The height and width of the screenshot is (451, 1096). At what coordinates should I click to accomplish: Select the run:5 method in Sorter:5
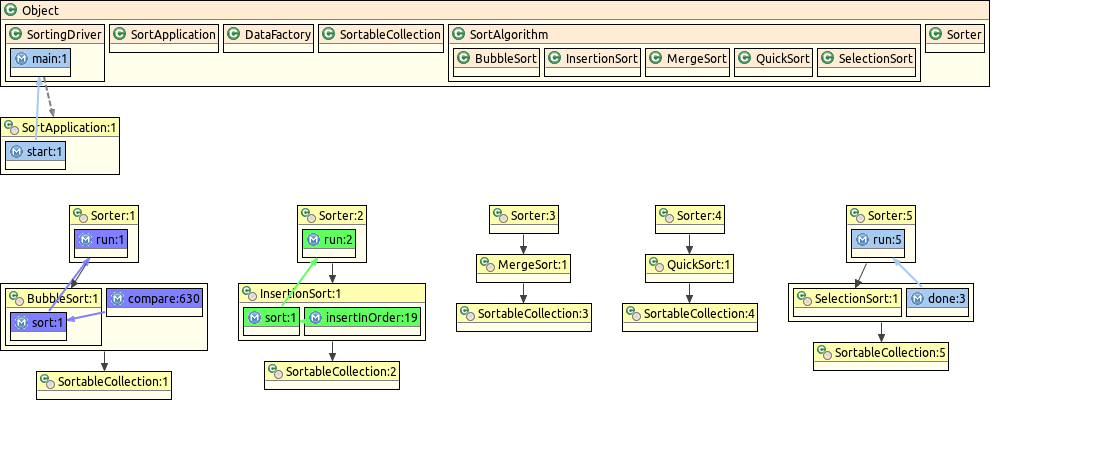click(x=877, y=240)
